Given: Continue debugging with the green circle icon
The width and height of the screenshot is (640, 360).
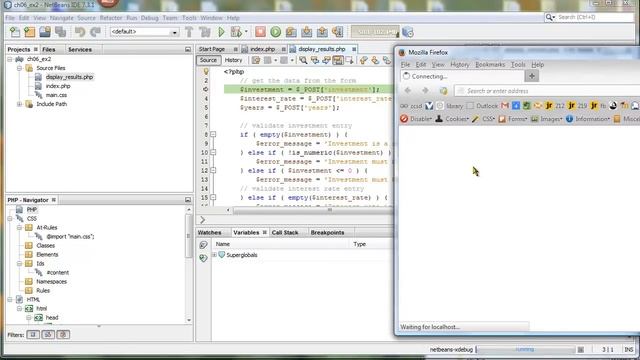Looking at the screenshot, I should tap(276, 32).
